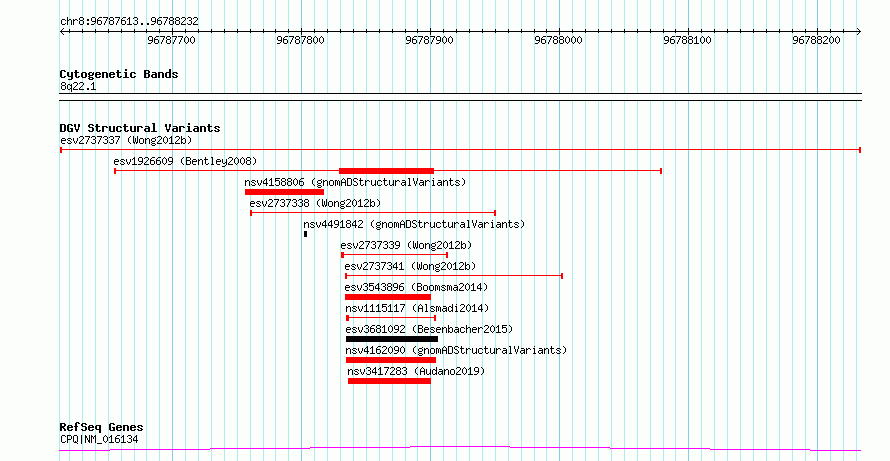Select the red bar under nsv4158806
Screen dimensions: 890x461
(x=284, y=192)
